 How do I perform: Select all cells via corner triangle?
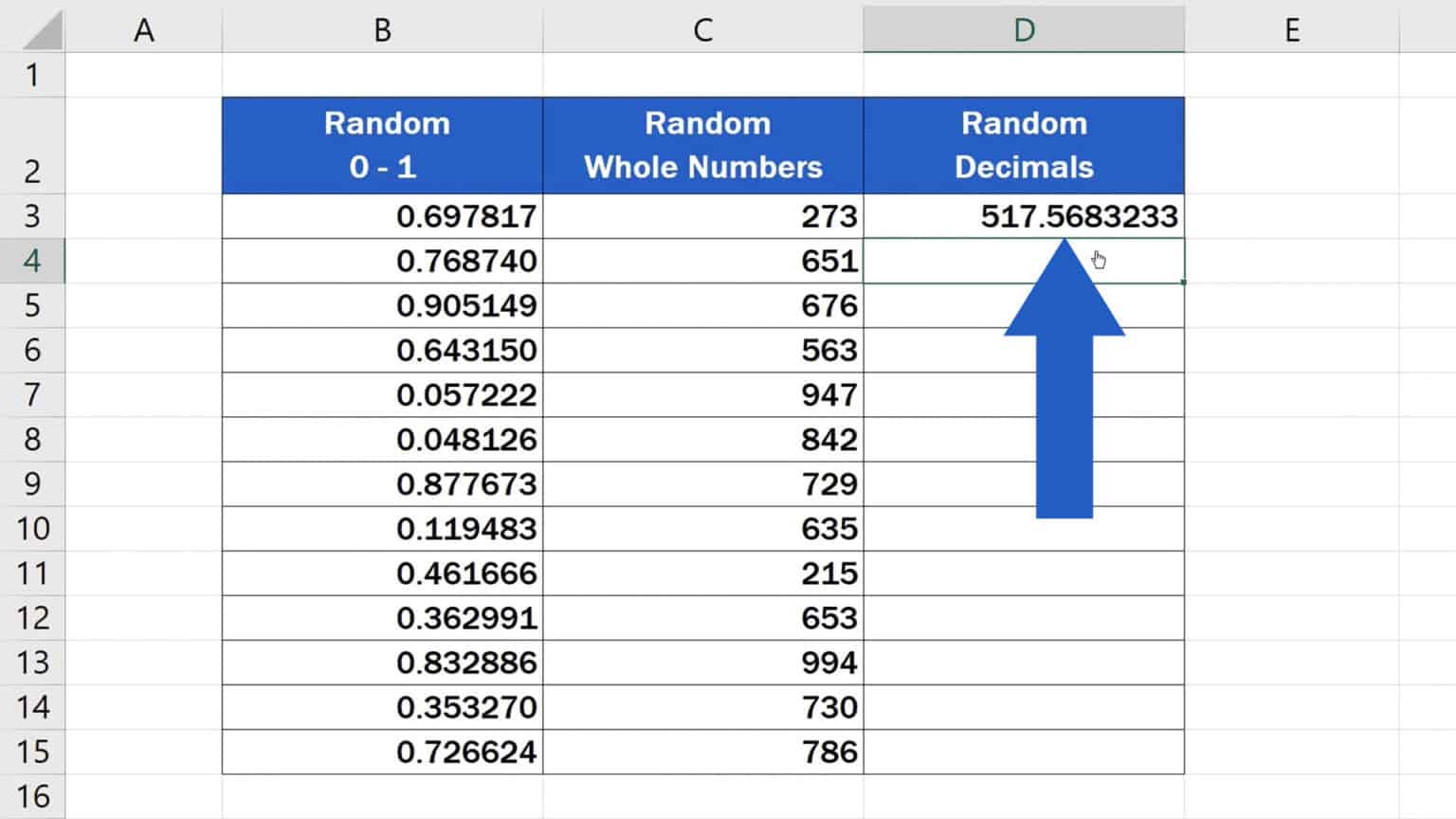pyautogui.click(x=42, y=30)
